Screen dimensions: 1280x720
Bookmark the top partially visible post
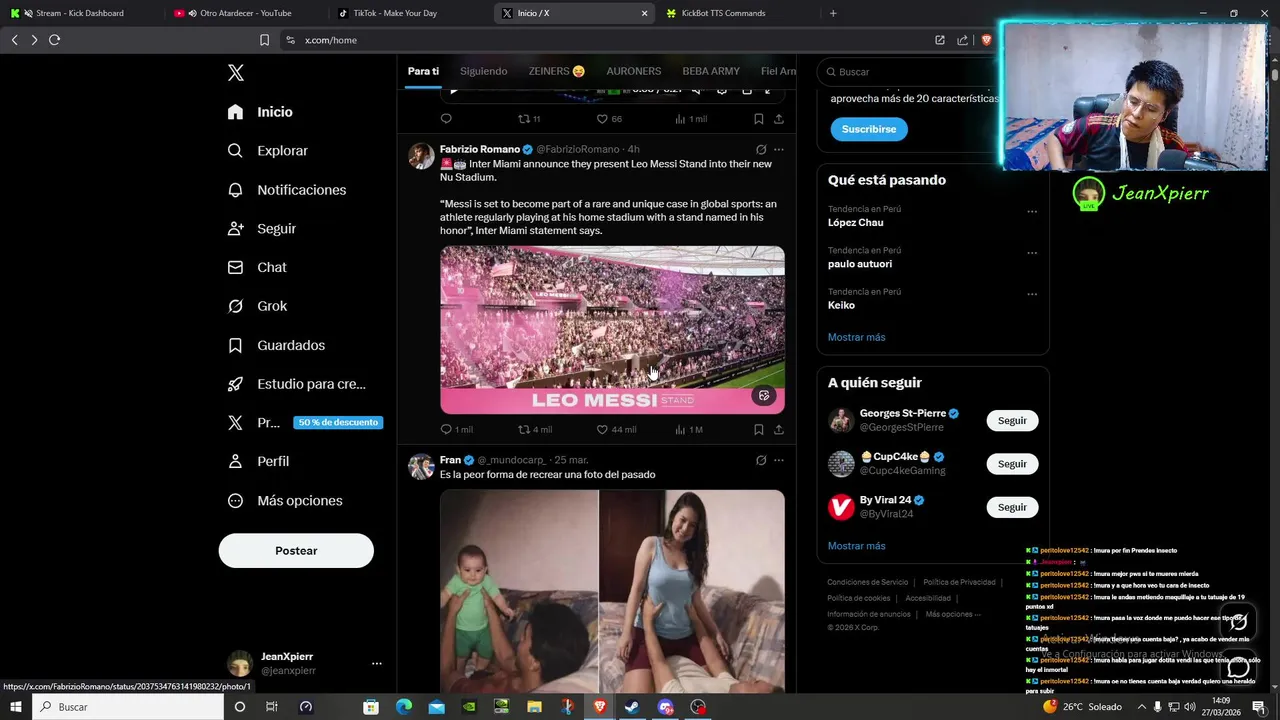[759, 118]
